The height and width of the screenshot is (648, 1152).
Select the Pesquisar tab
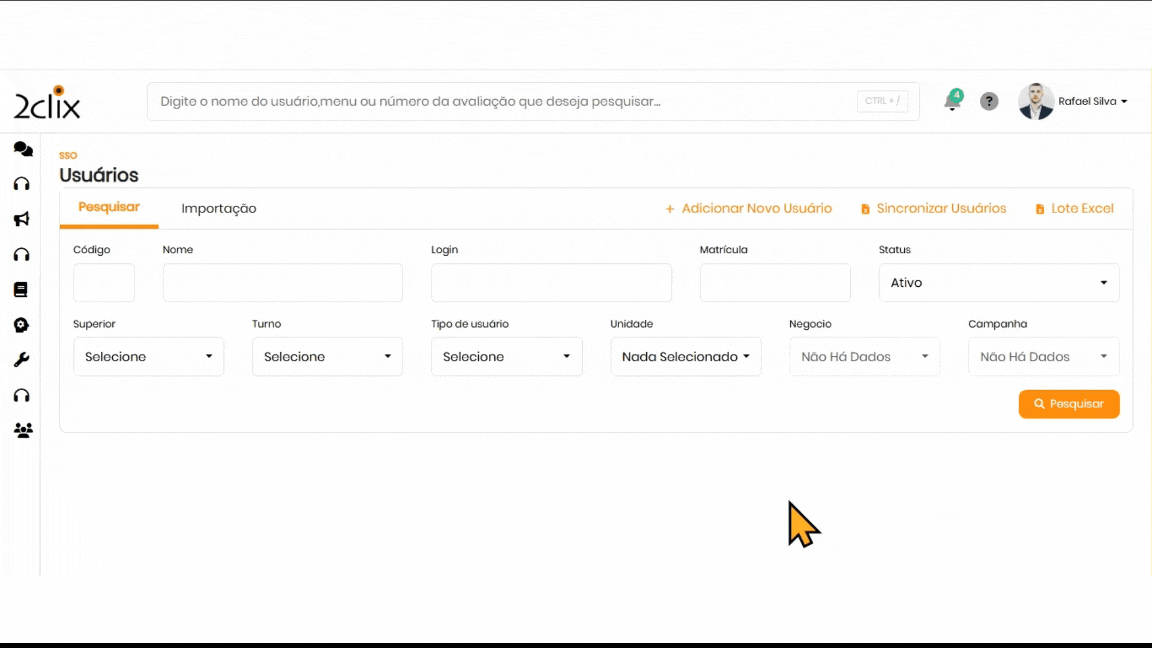point(109,208)
